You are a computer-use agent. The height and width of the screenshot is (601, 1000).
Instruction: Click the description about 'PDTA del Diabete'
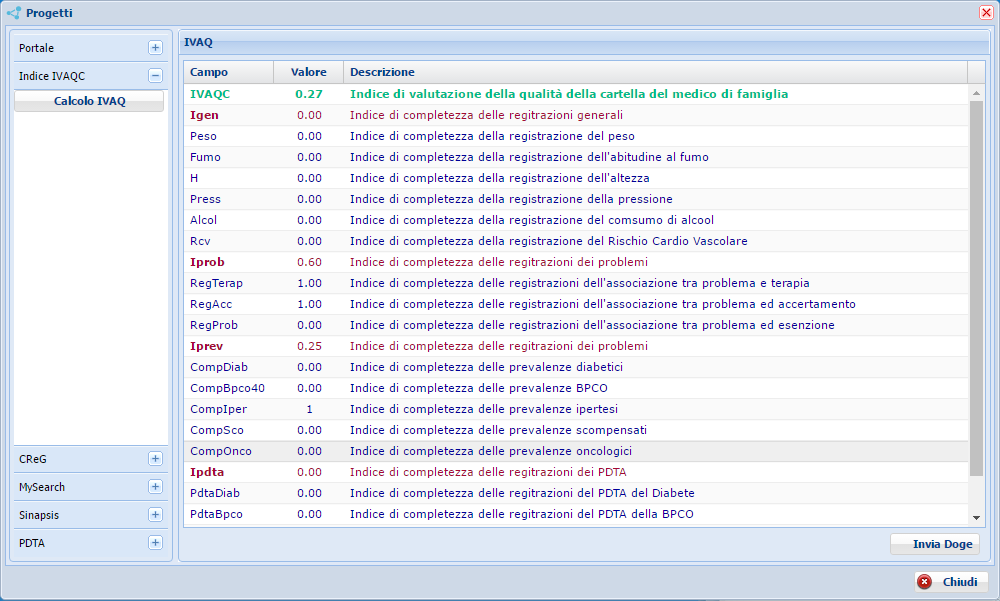tap(522, 493)
